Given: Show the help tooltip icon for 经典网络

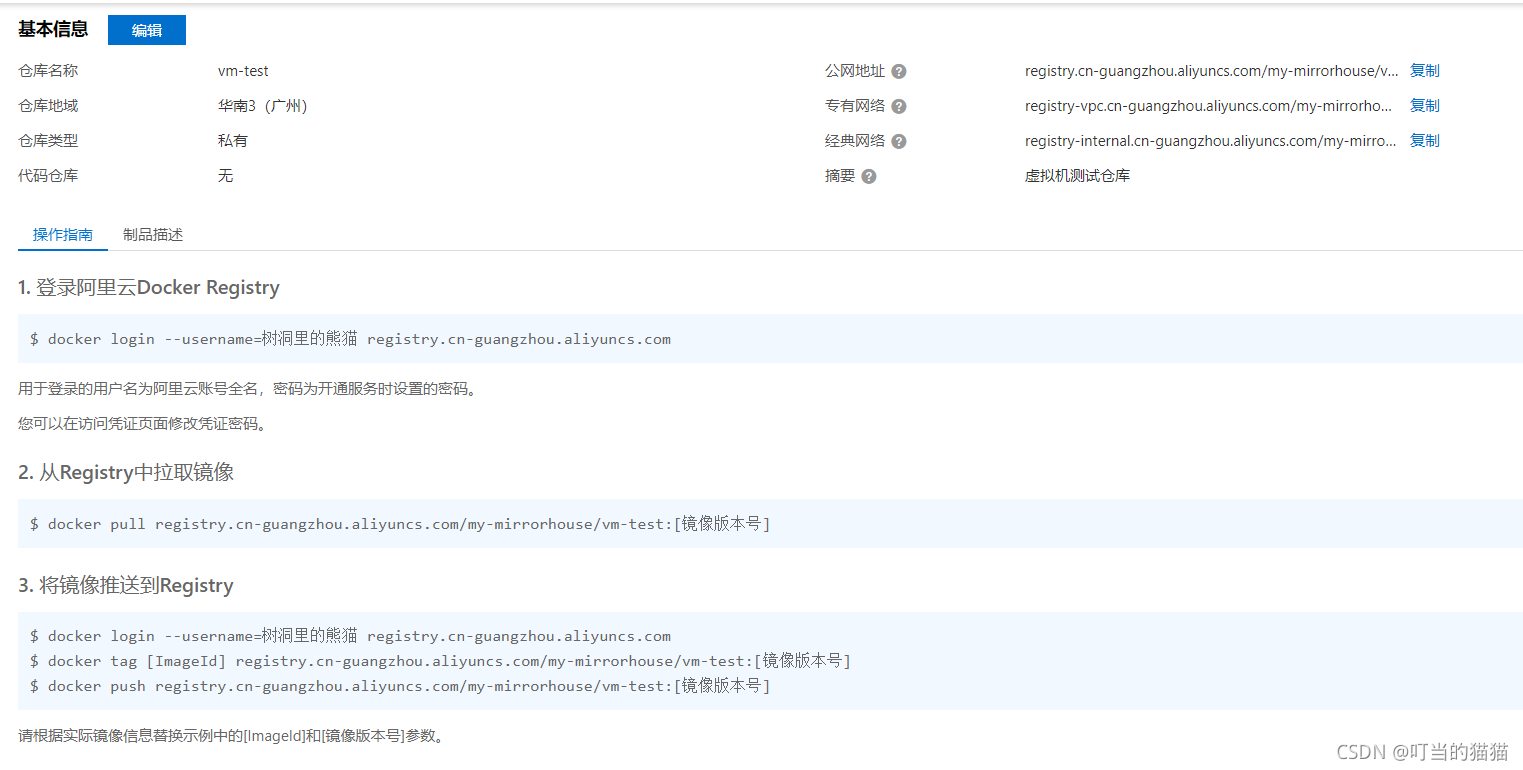Looking at the screenshot, I should coord(899,141).
